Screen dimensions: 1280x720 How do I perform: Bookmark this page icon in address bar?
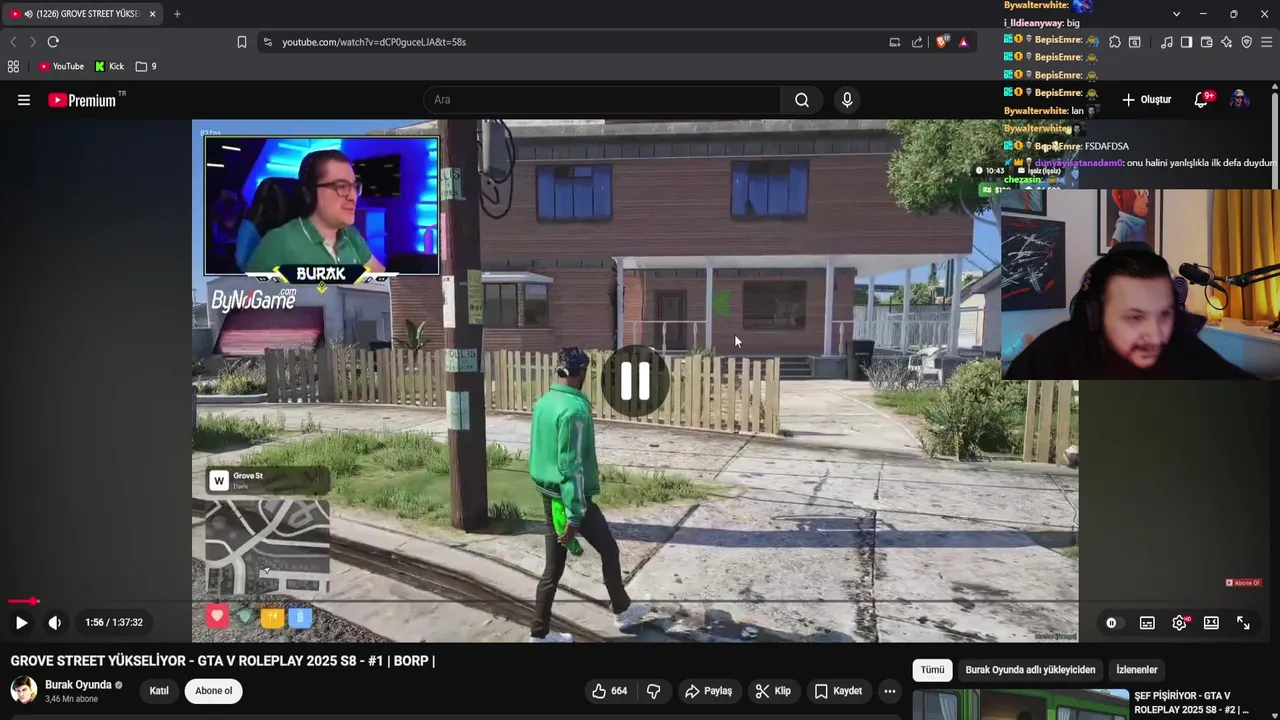[242, 42]
